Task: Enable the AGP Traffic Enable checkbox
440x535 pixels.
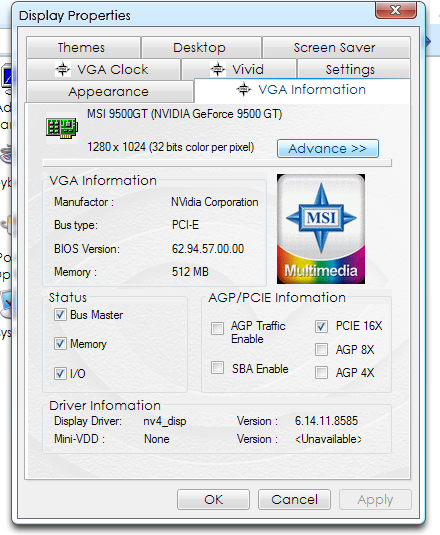Action: click(218, 329)
